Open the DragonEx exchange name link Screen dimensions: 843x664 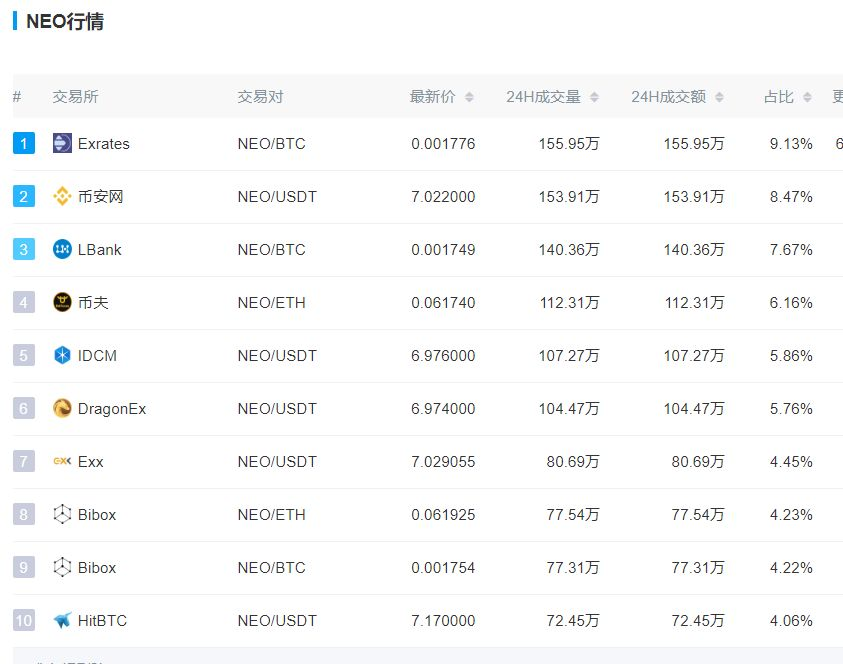(112, 409)
